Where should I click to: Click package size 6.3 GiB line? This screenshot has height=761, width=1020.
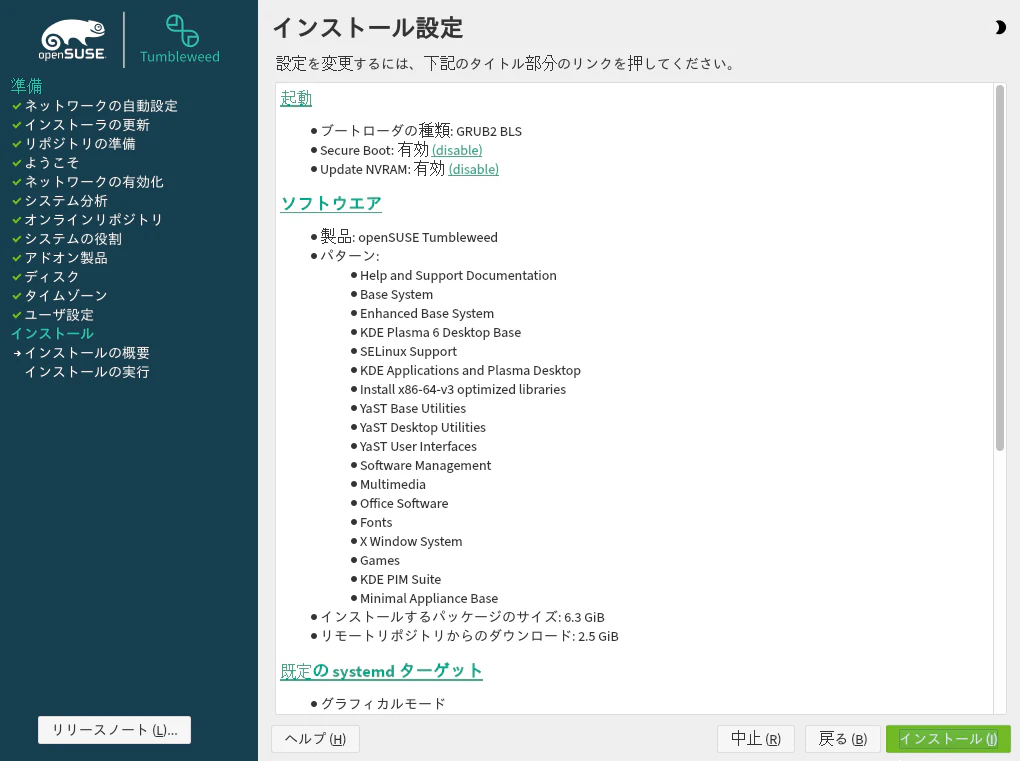463,617
